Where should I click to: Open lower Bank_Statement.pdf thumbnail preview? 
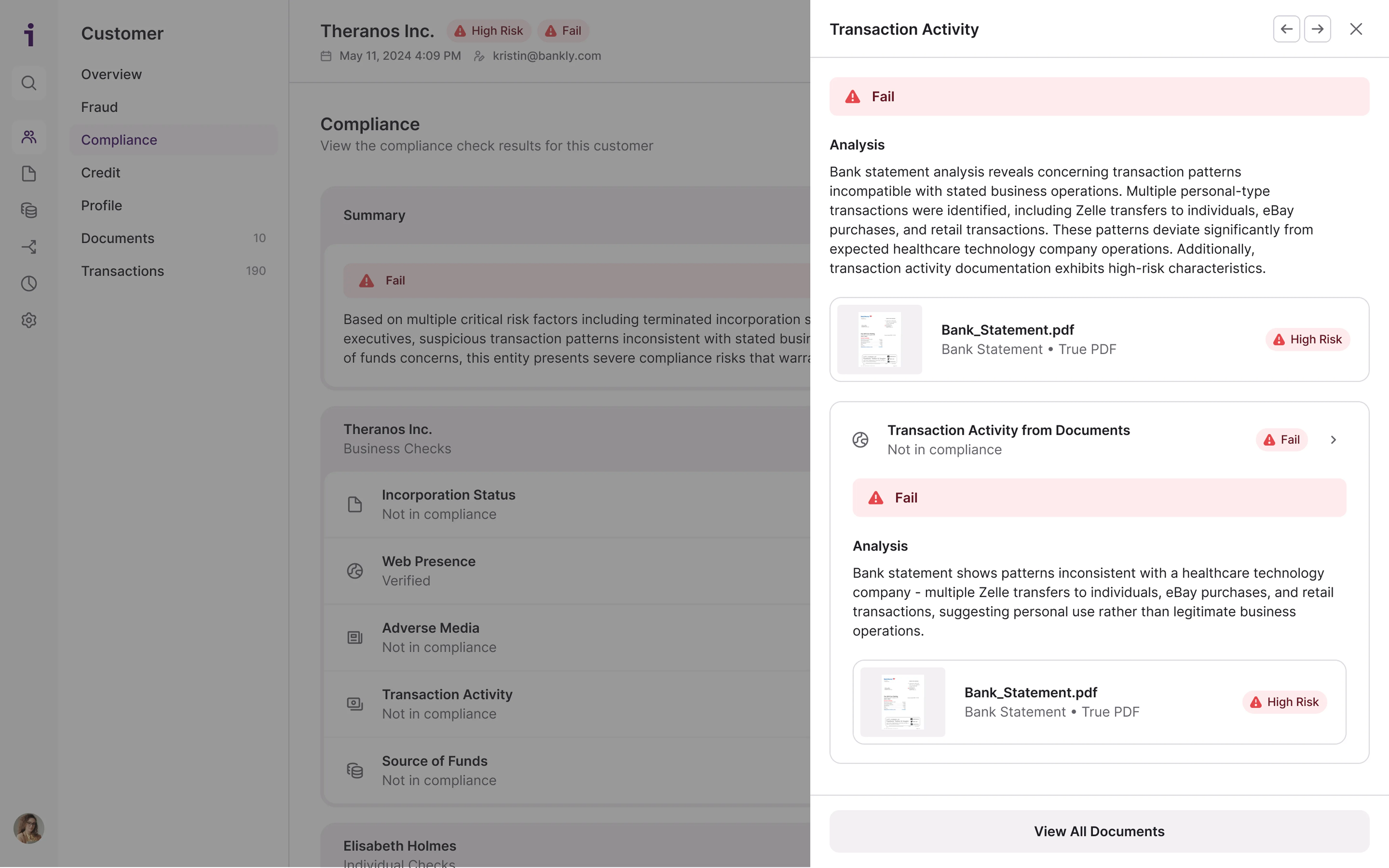[x=902, y=702]
